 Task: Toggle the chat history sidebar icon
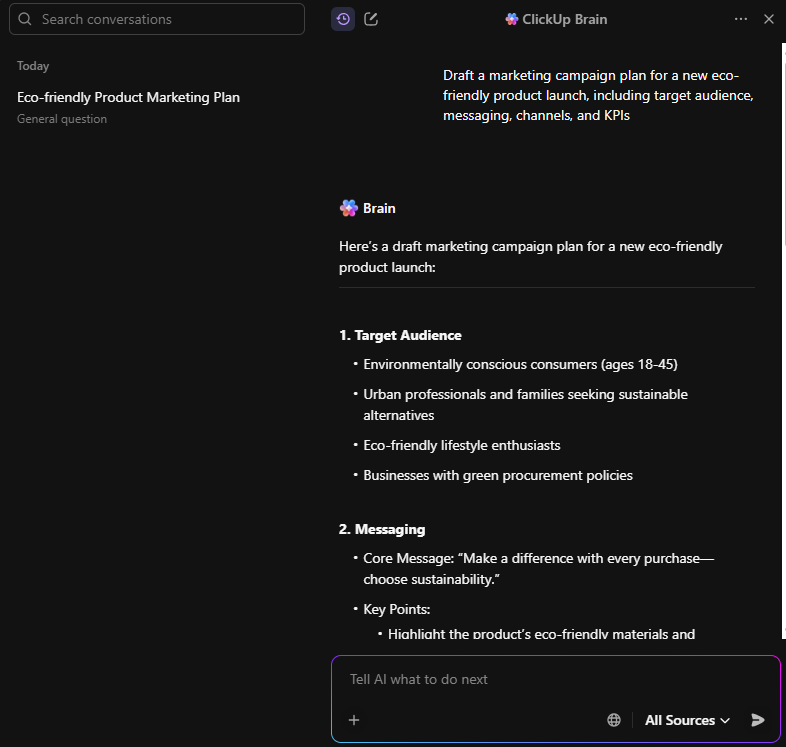click(x=343, y=19)
